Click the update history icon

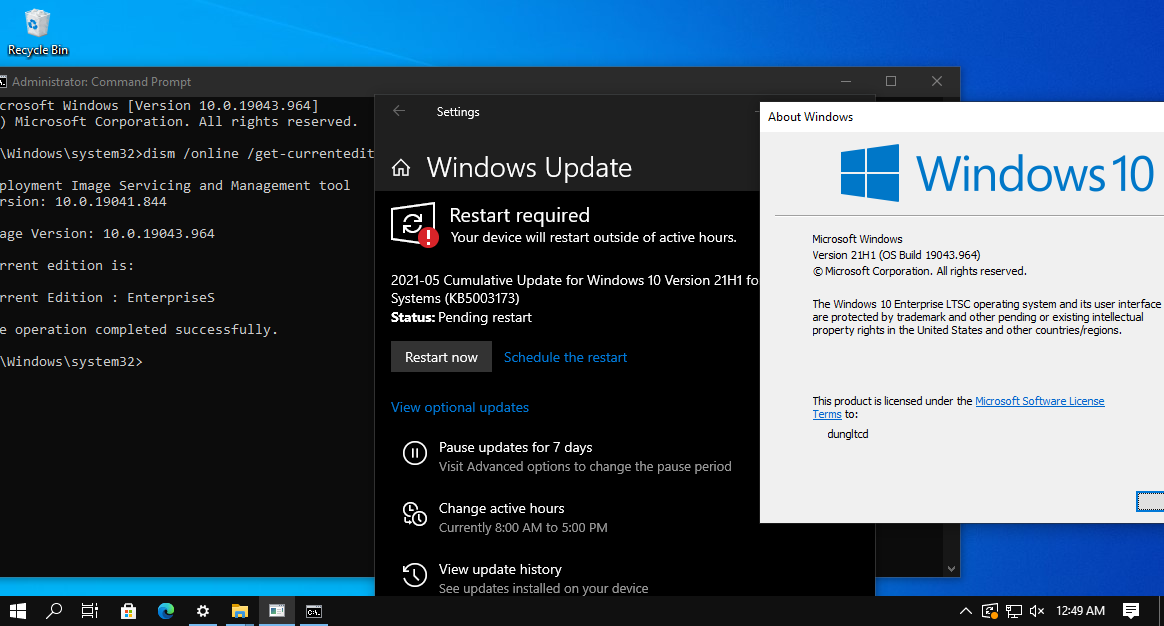click(414, 575)
